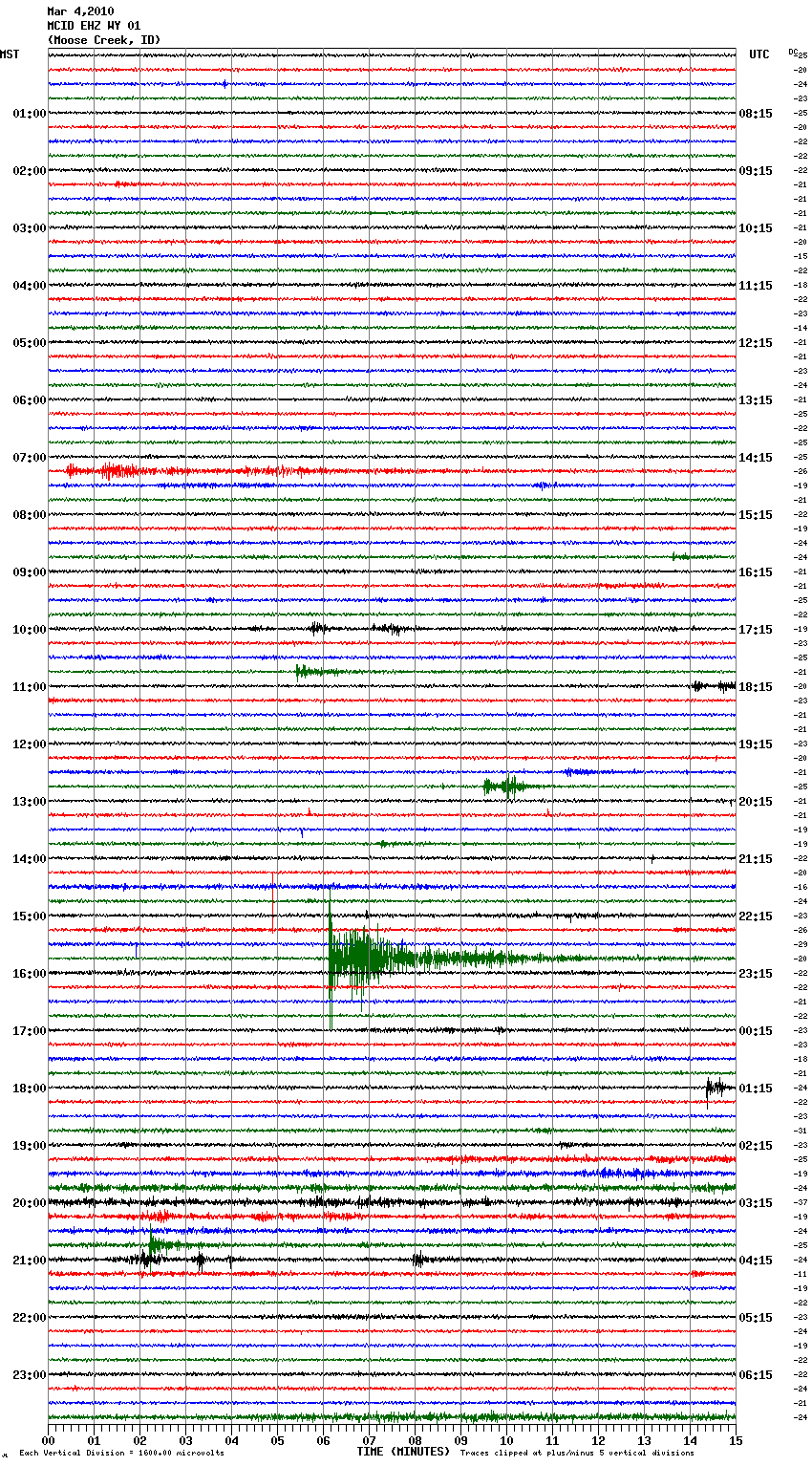The width and height of the screenshot is (812, 1466).
Task: Select the 04:00 MST row label
Action: click(30, 286)
